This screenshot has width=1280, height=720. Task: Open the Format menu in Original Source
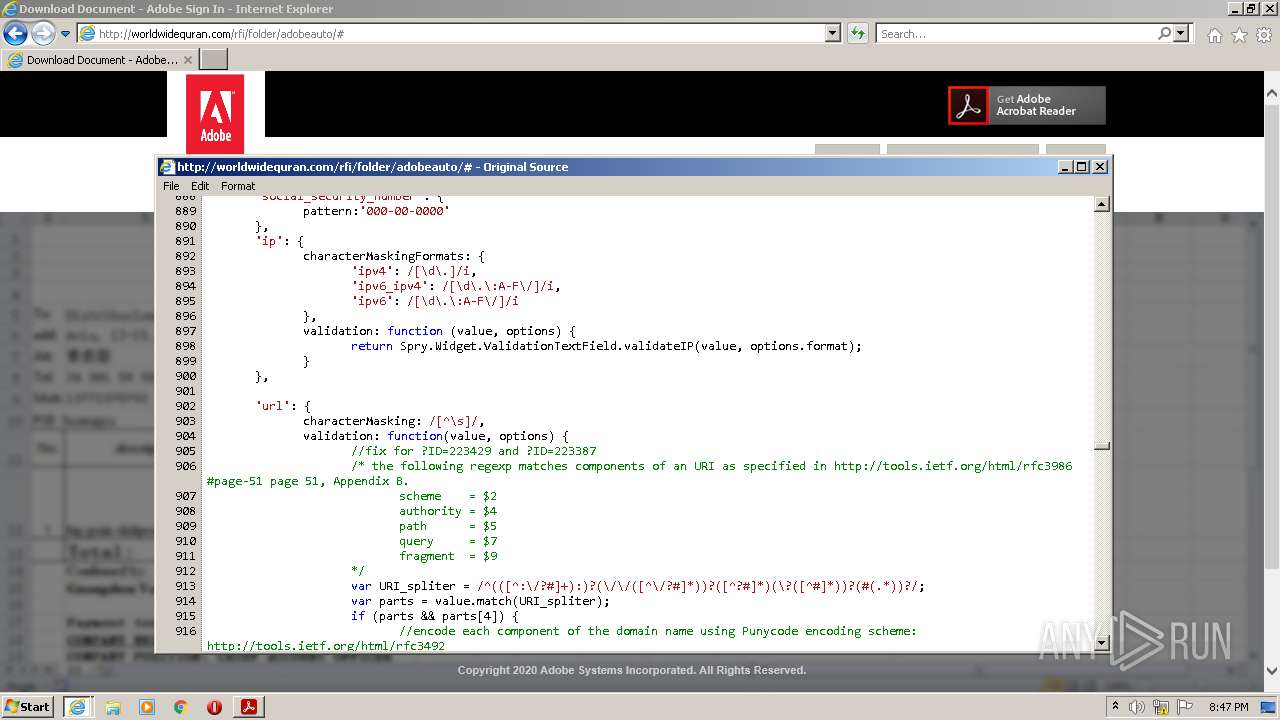[238, 186]
